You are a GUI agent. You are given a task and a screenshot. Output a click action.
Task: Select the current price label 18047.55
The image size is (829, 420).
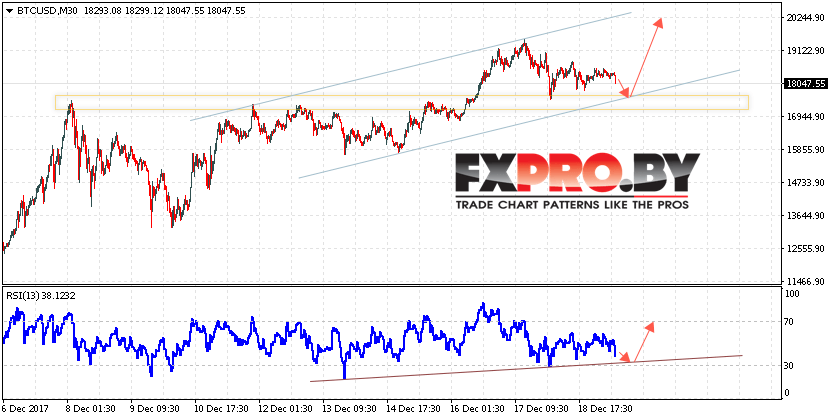806,83
